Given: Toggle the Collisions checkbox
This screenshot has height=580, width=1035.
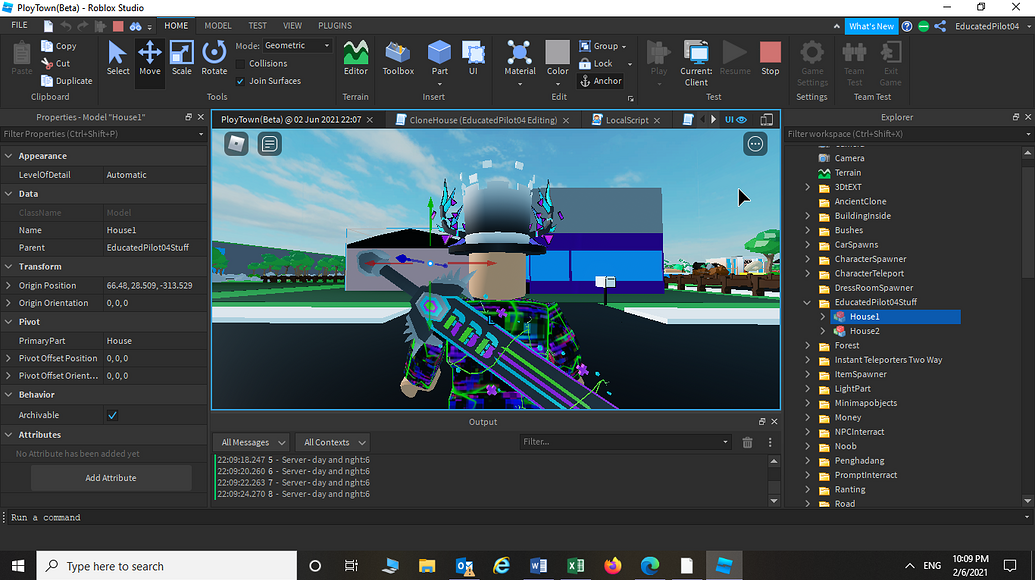Looking at the screenshot, I should point(240,64).
